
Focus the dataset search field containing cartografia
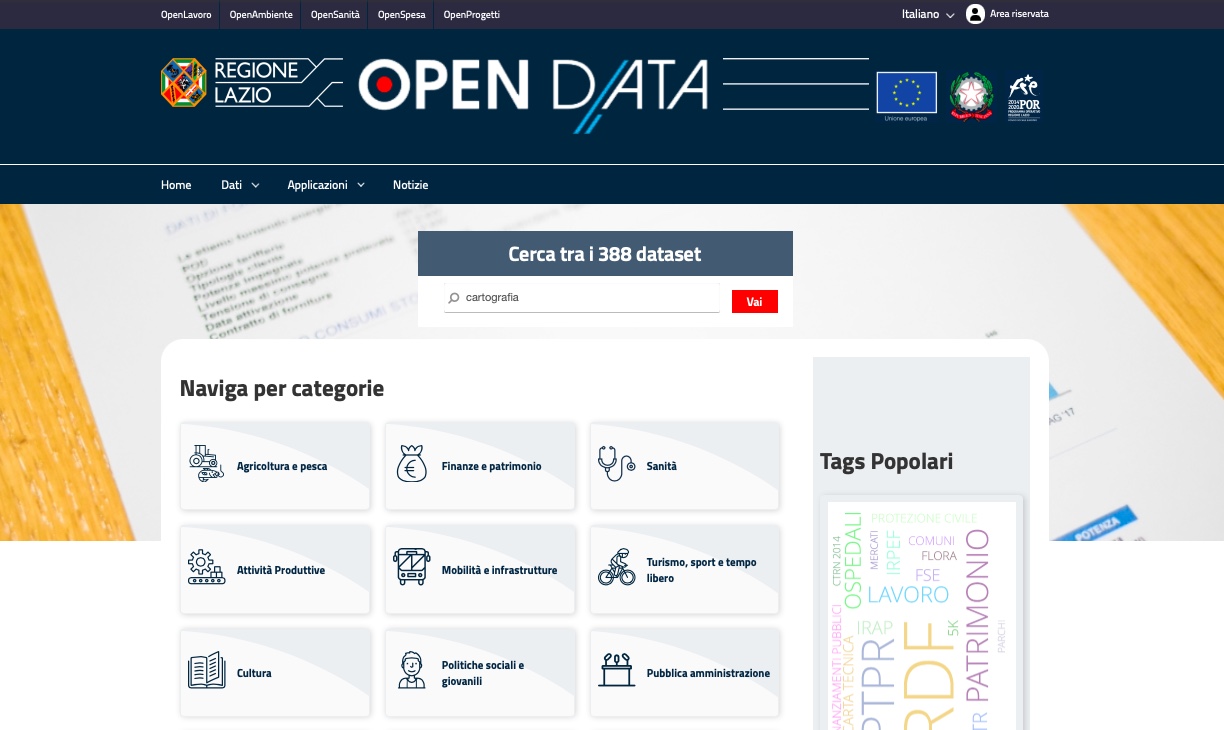pyautogui.click(x=582, y=298)
